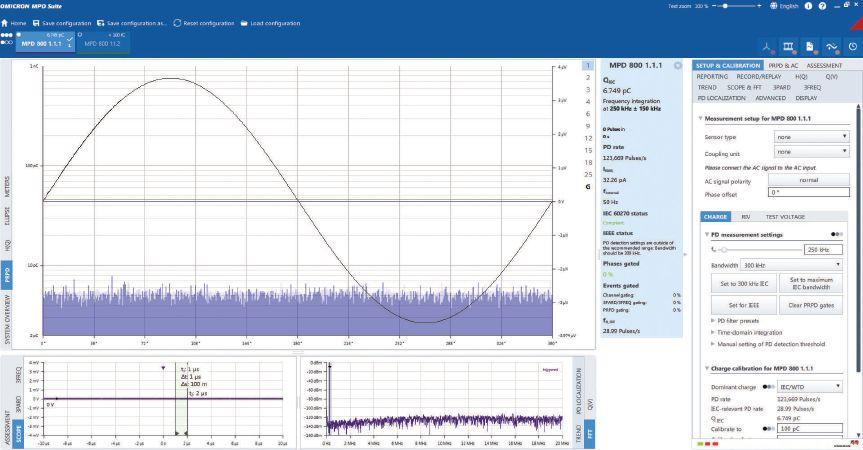Select the MPD 800 1.1.2 device tile

[103, 42]
